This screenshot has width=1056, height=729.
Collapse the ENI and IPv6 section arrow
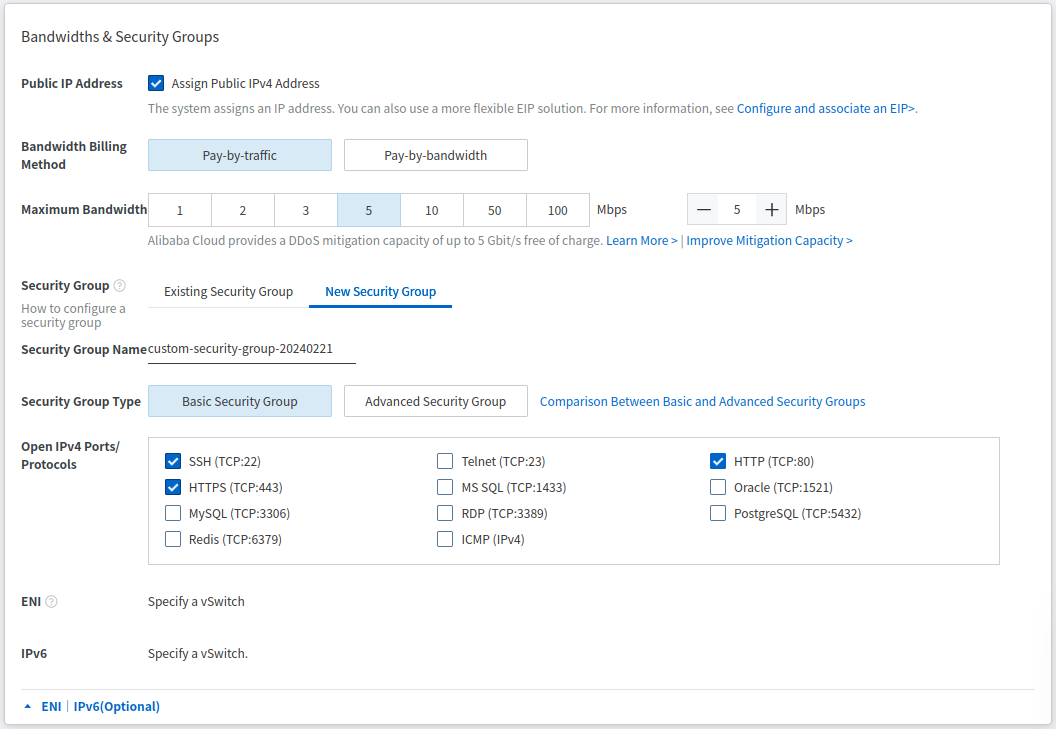pos(26,706)
